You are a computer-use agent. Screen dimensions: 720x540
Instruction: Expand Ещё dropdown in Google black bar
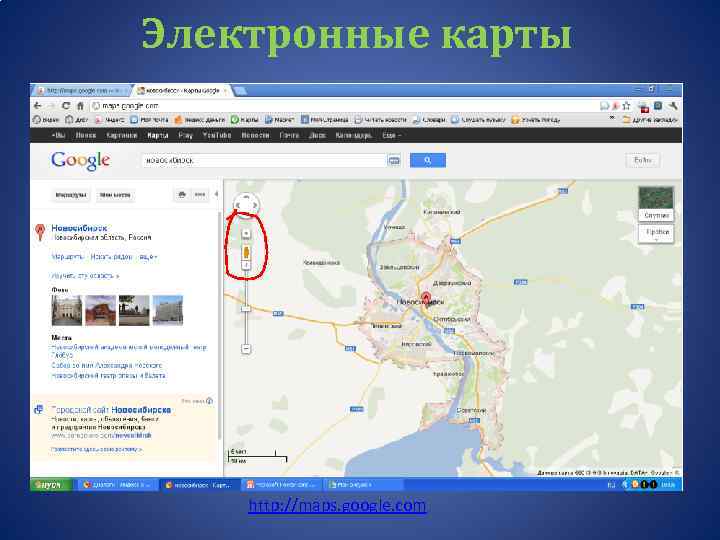point(391,135)
